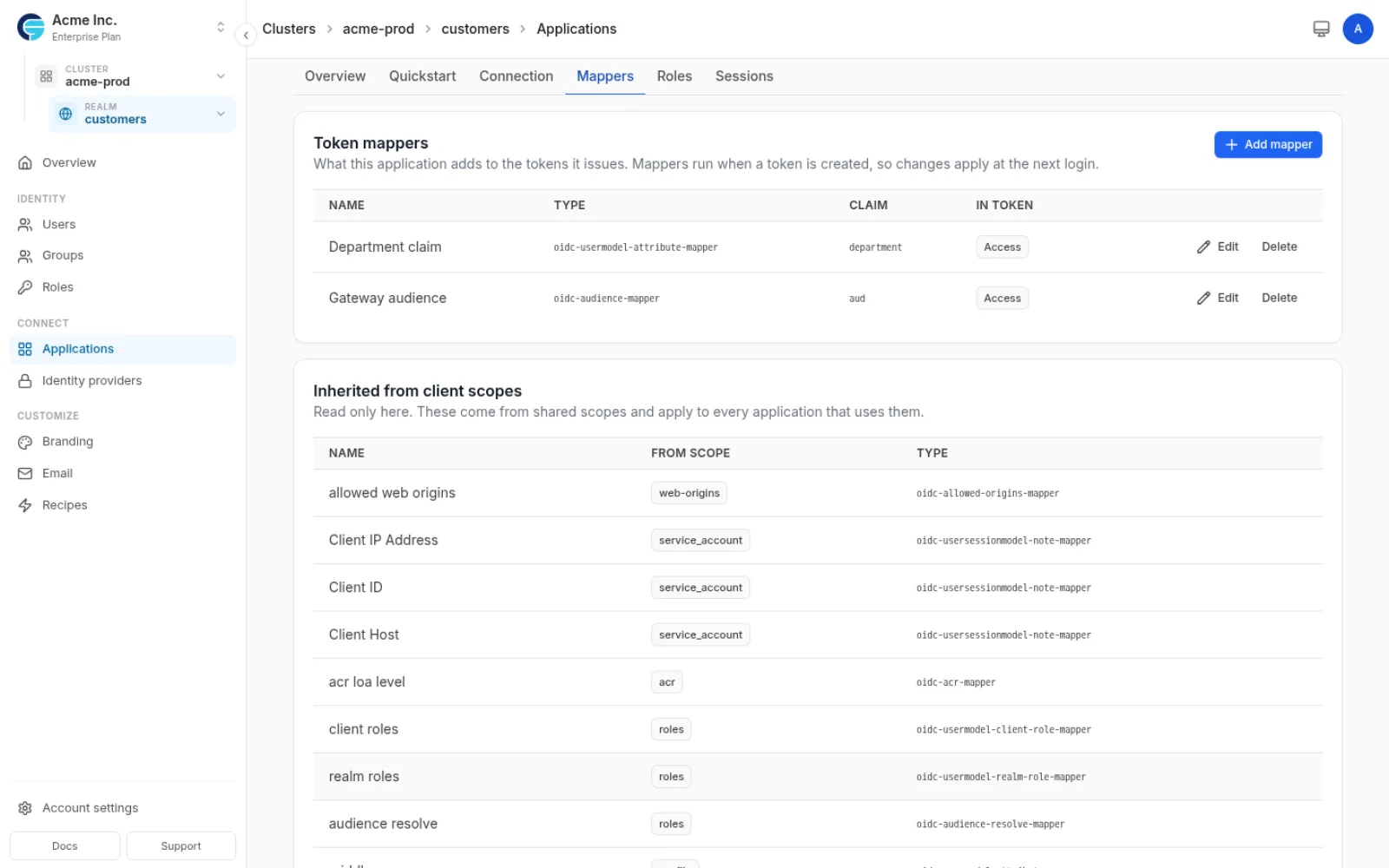Switch to the Connection tab
Viewport: 1389px width, 868px height.
[517, 76]
